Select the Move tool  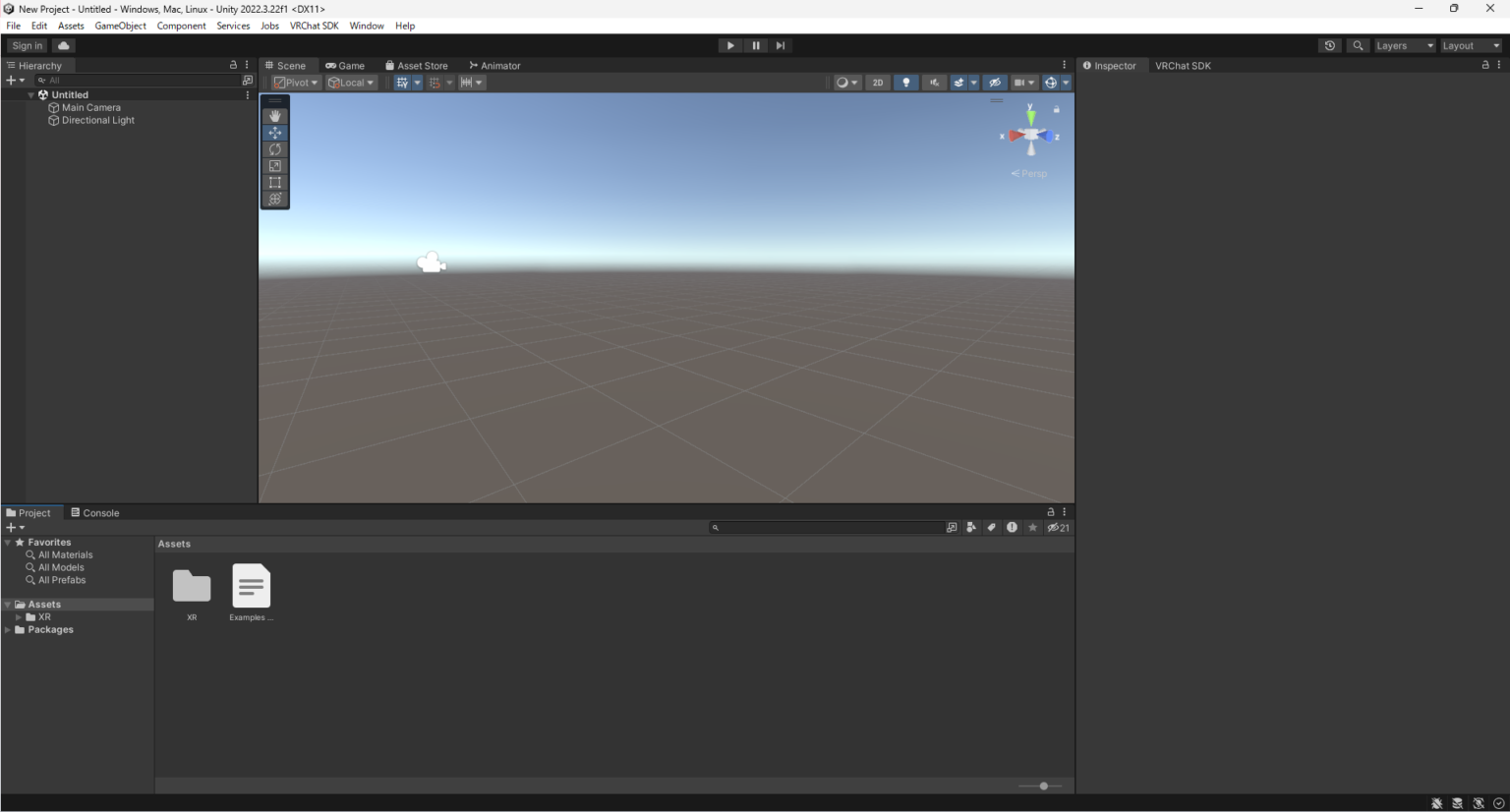[275, 133]
